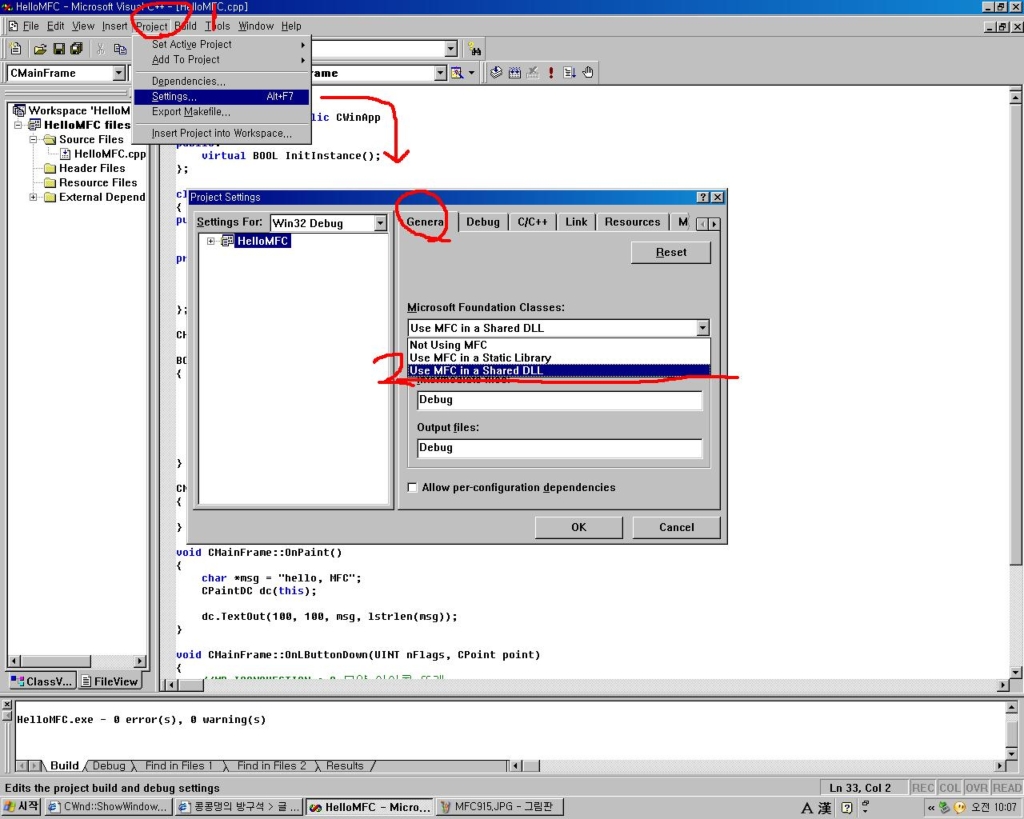
Task: Click the Output files Debug field
Action: point(560,447)
